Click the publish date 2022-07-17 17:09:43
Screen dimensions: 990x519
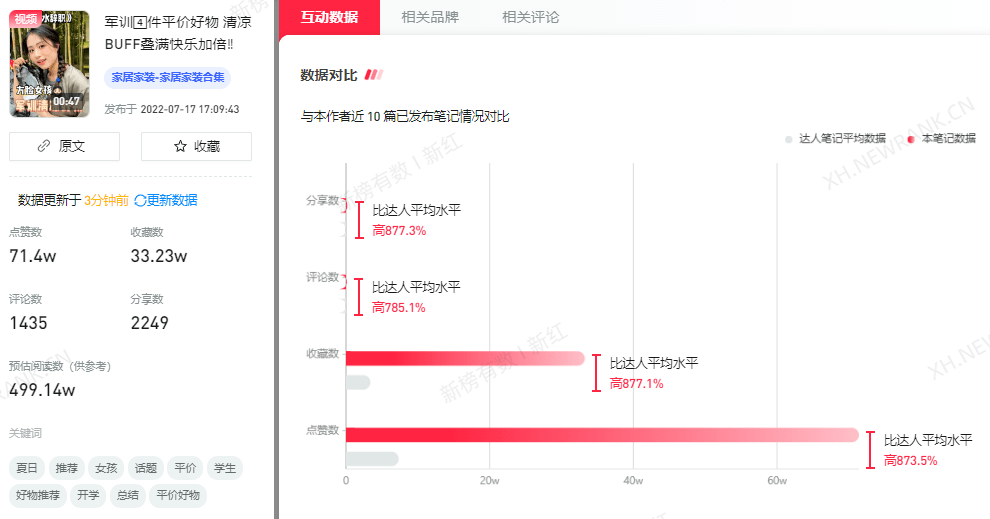coord(190,109)
